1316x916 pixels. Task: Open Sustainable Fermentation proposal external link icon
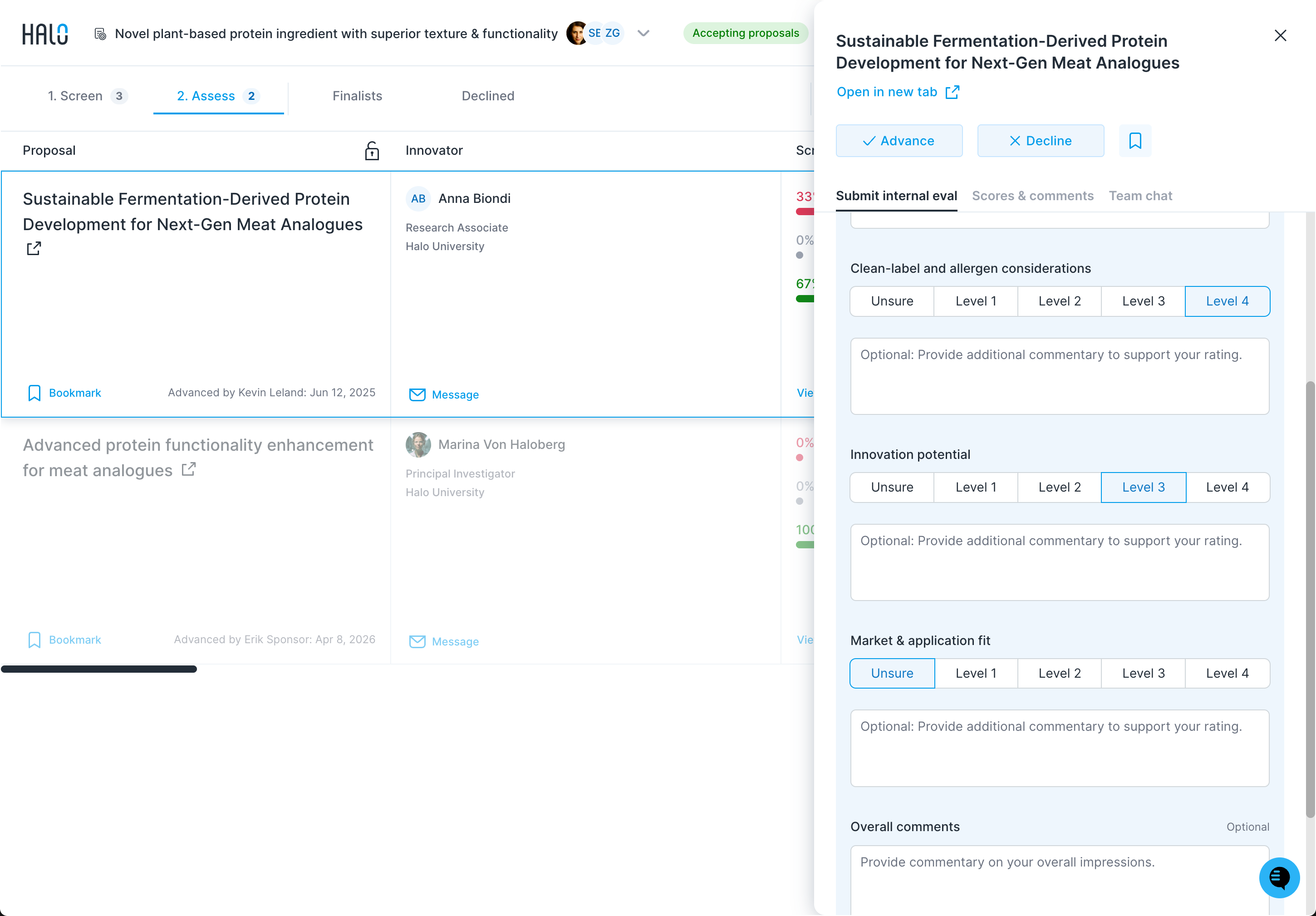point(34,248)
